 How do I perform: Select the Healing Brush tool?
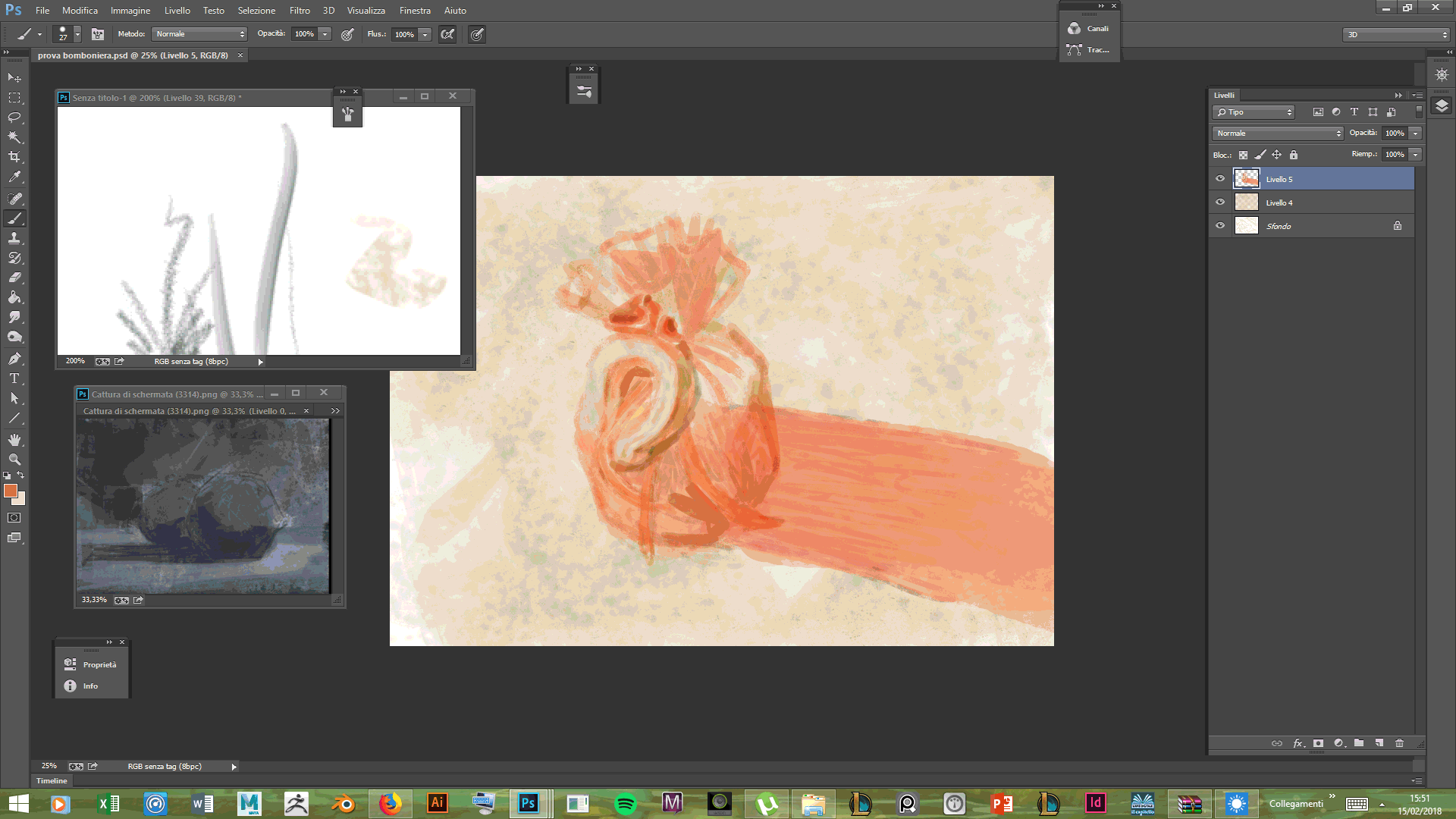[14, 198]
